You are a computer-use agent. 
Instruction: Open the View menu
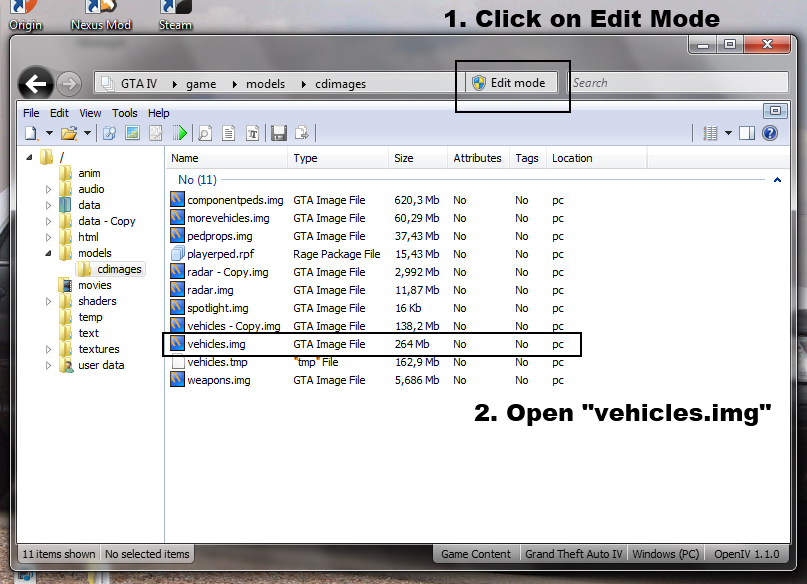click(x=90, y=113)
